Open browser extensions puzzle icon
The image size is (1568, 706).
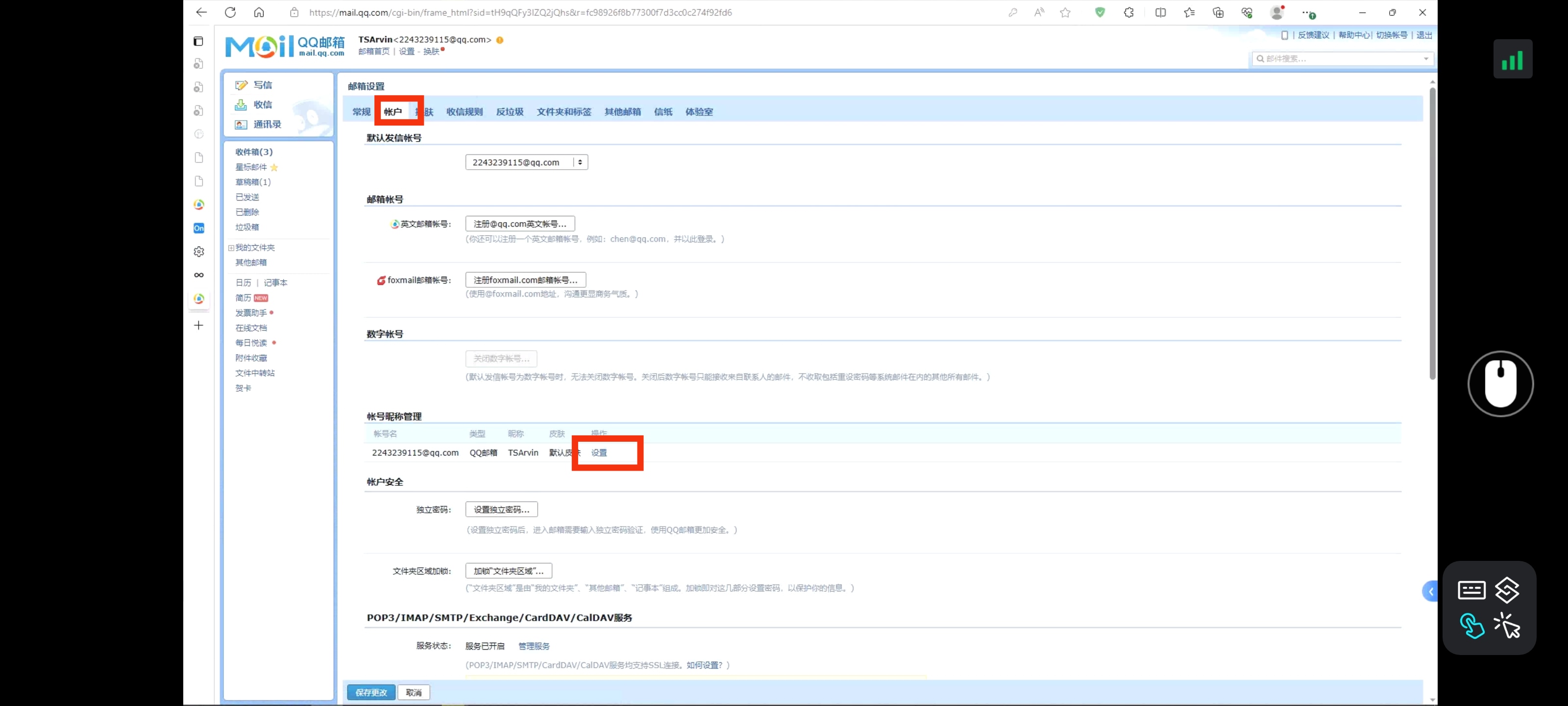1128,12
